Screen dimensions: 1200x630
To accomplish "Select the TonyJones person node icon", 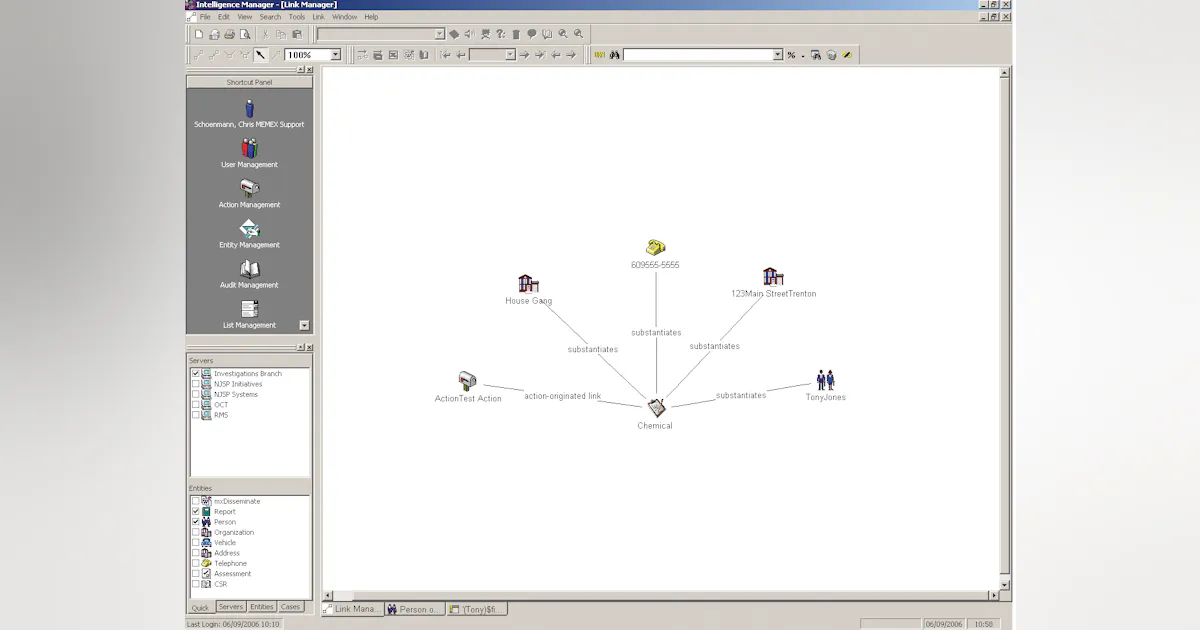I will click(x=826, y=380).
